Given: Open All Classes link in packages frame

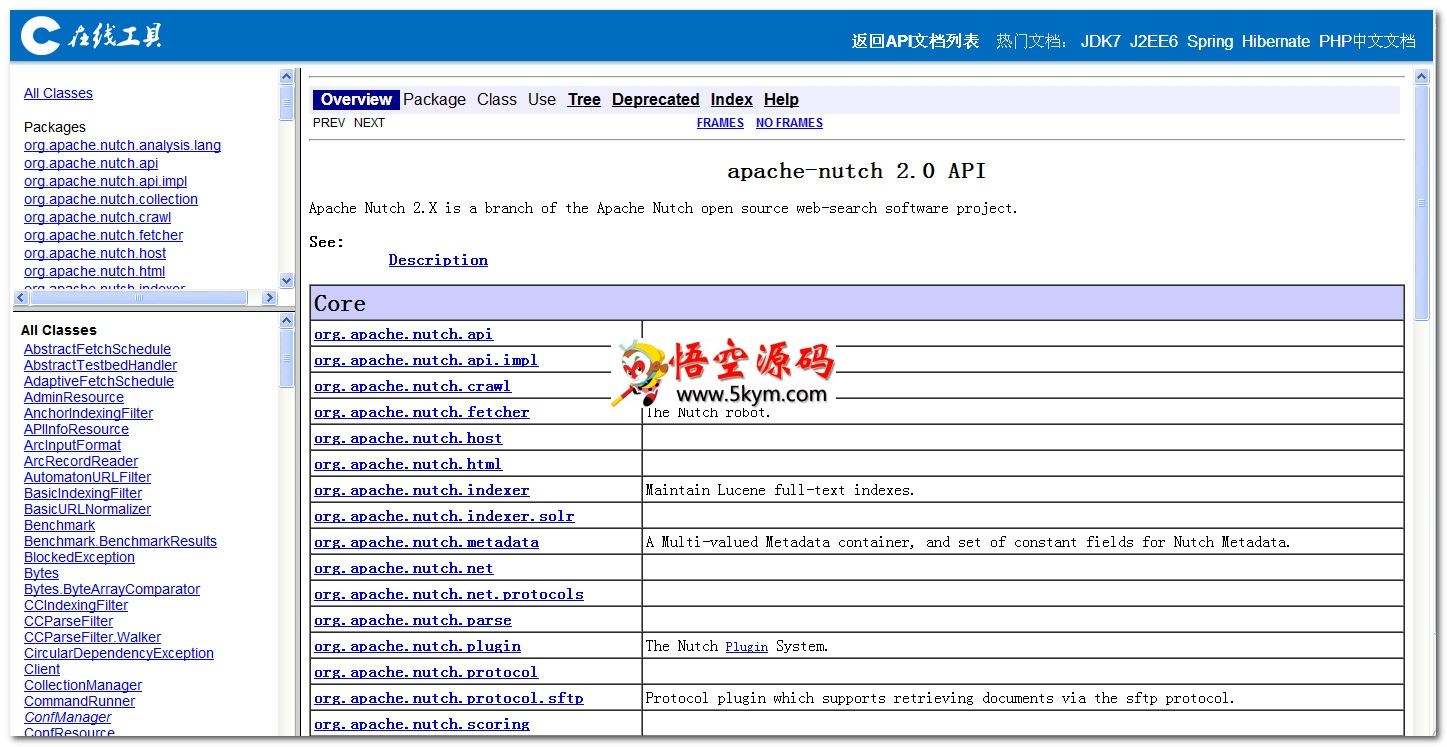Looking at the screenshot, I should pos(58,93).
